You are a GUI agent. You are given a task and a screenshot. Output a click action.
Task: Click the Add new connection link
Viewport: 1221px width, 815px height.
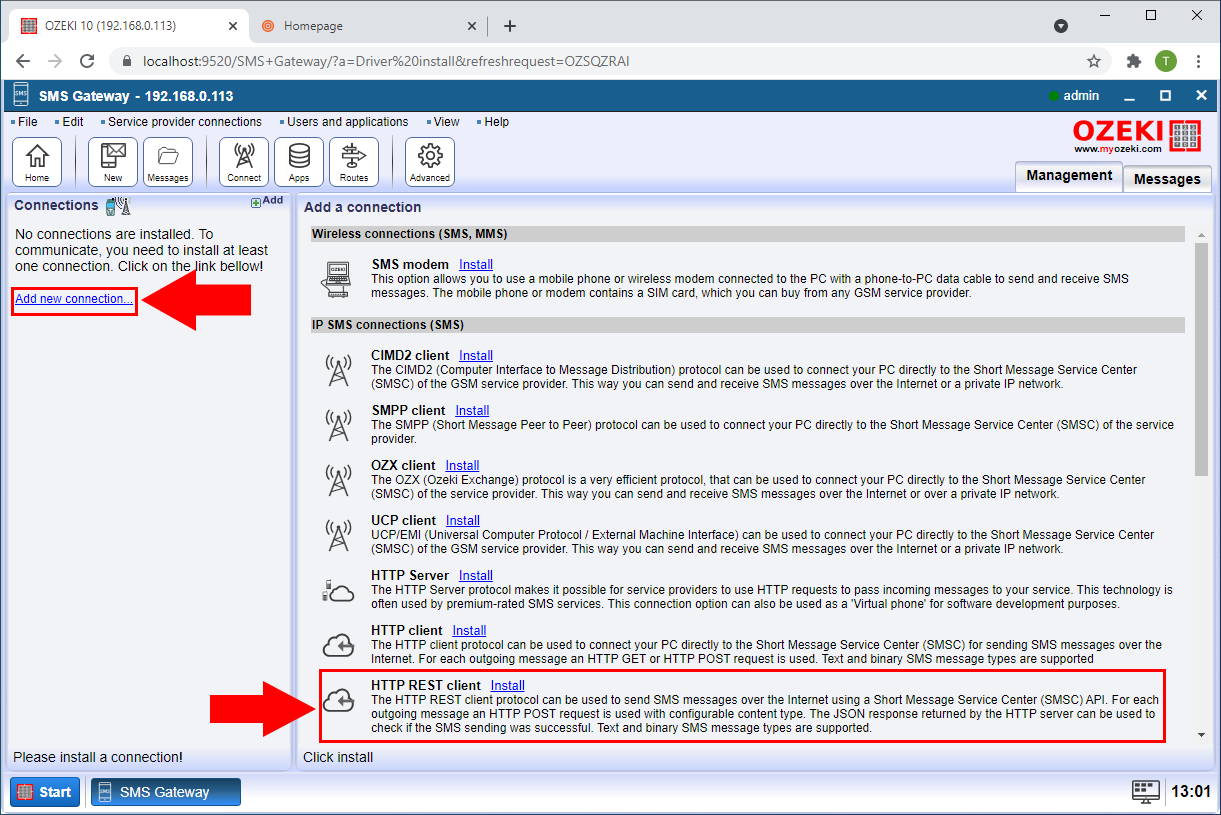point(74,299)
